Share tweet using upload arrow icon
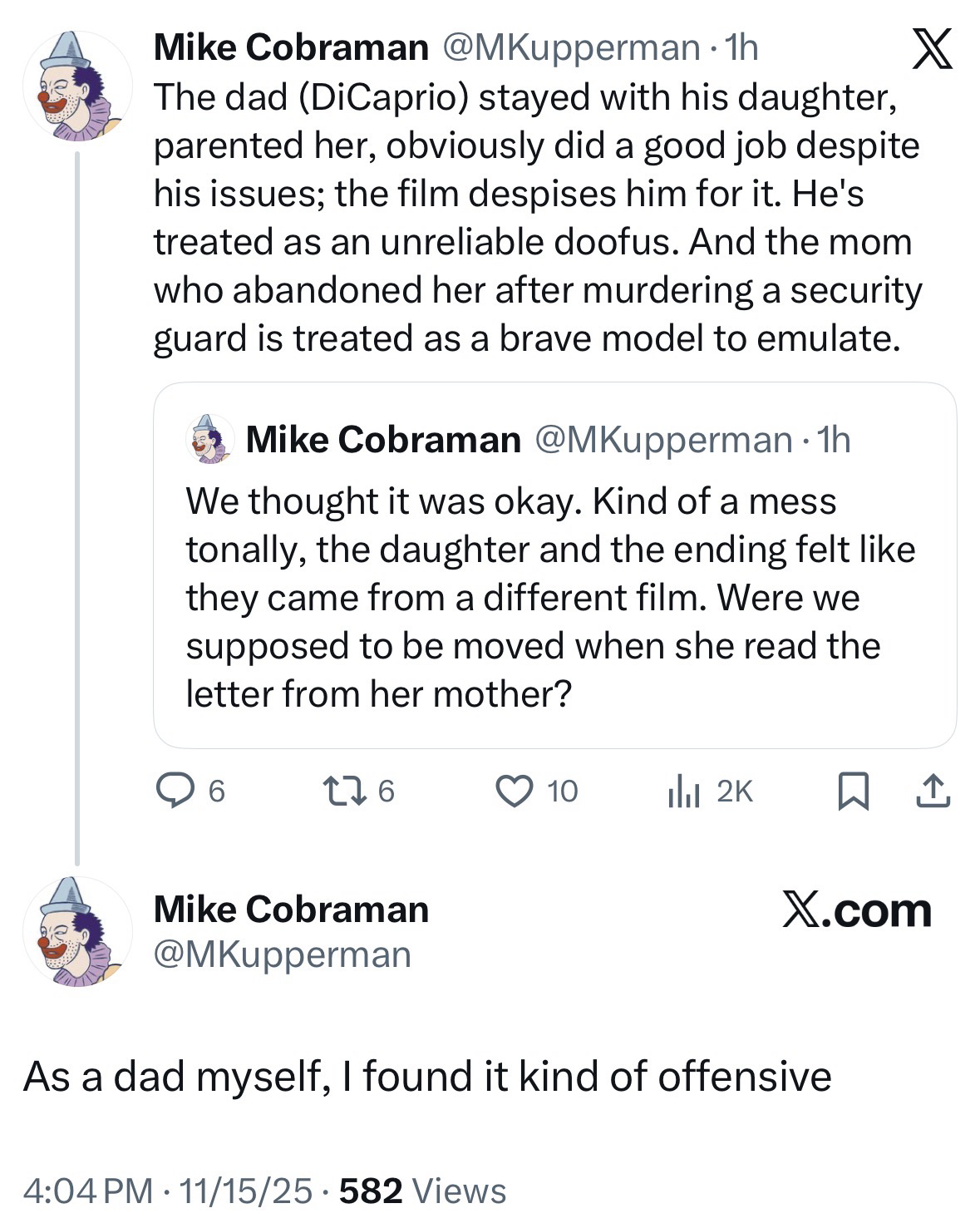 tap(933, 792)
